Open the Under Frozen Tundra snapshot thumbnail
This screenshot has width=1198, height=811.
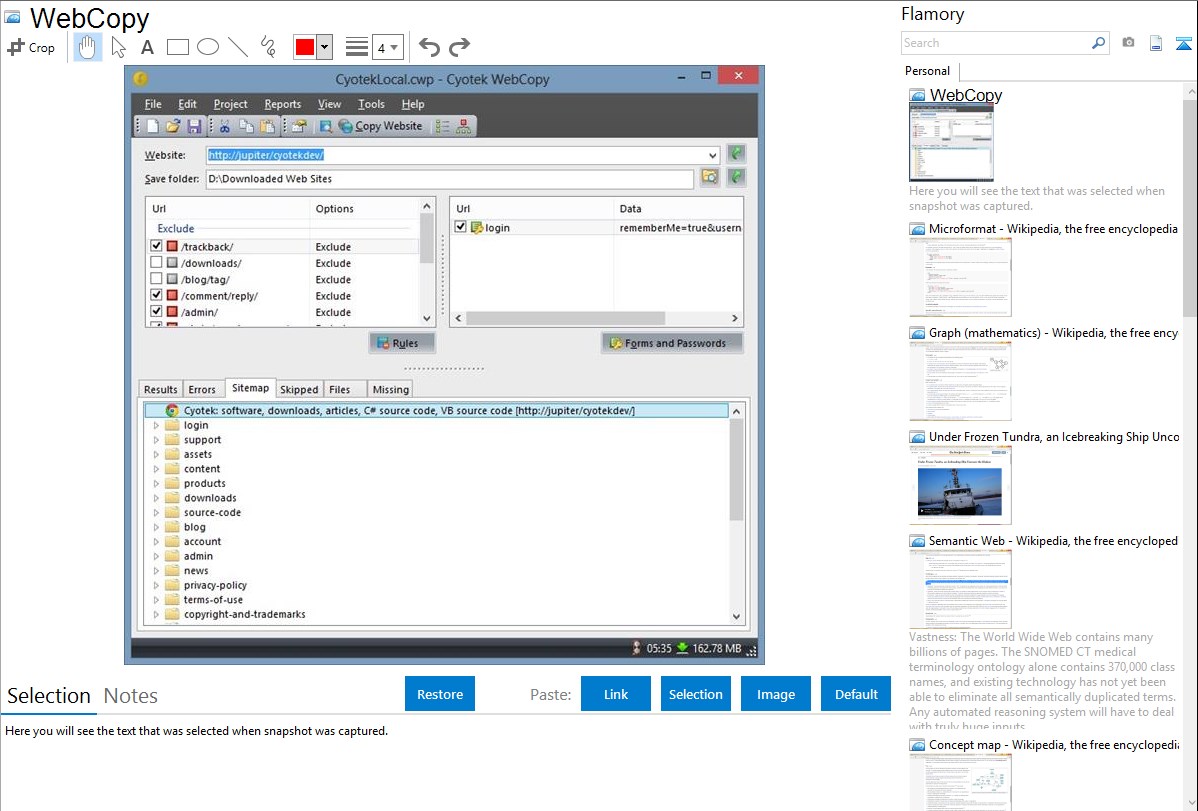[x=960, y=485]
